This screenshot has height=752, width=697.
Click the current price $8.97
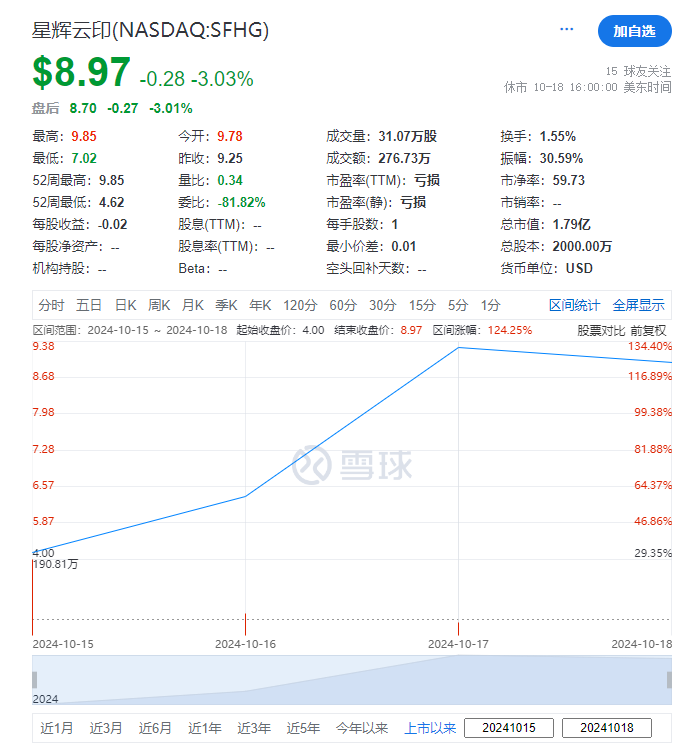[x=82, y=72]
